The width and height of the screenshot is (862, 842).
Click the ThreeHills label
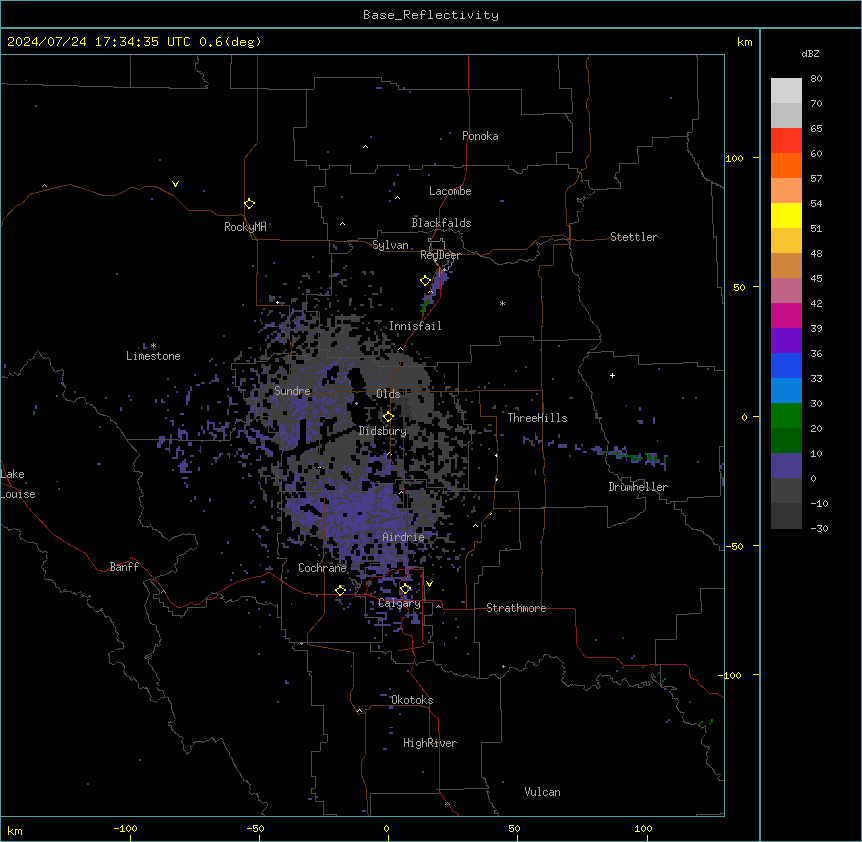pyautogui.click(x=537, y=418)
